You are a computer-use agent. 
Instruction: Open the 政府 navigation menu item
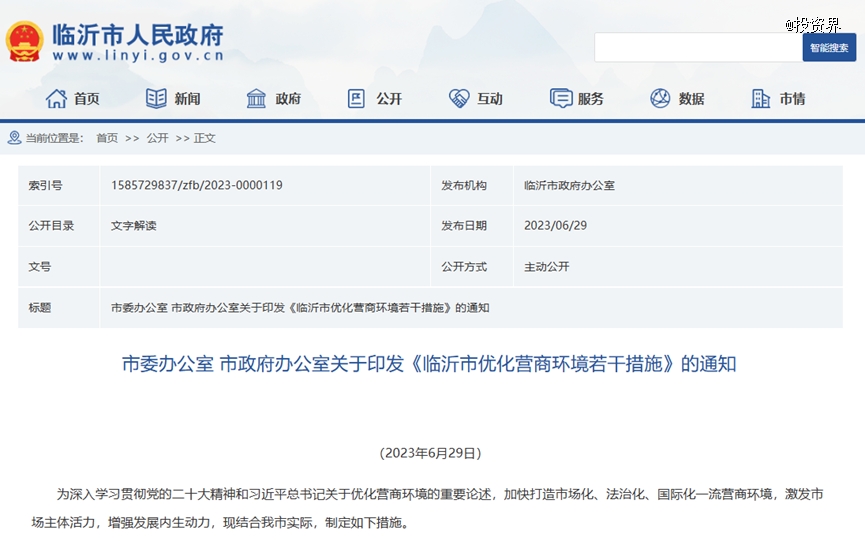click(x=288, y=99)
